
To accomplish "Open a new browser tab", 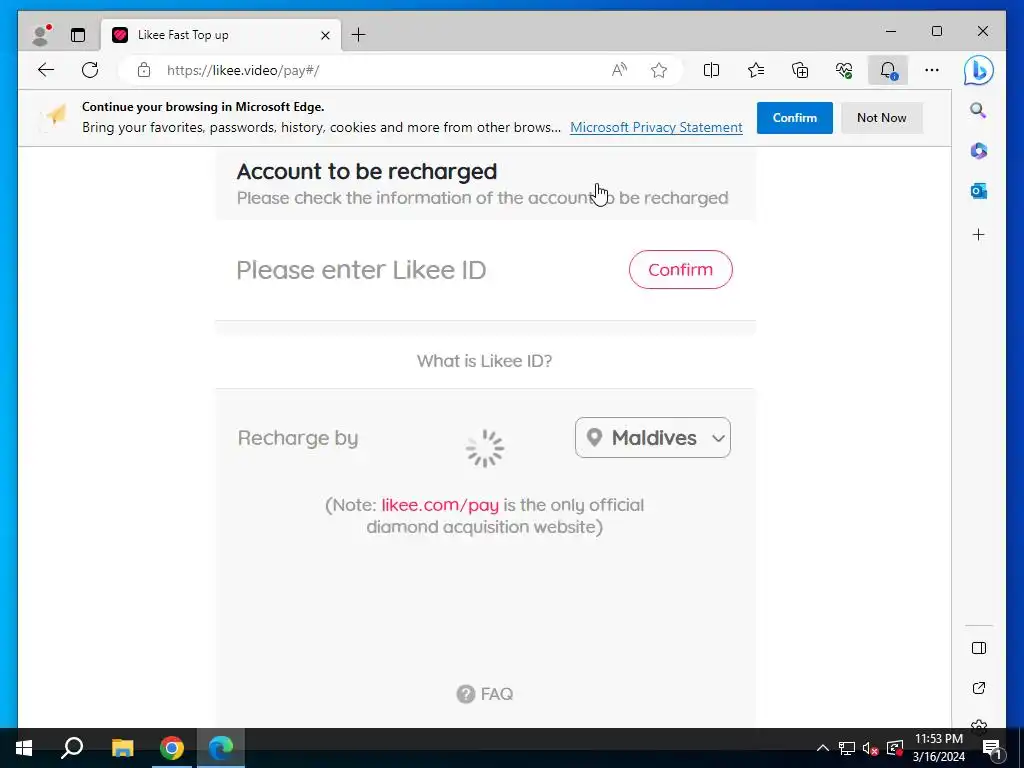I will pyautogui.click(x=359, y=35).
